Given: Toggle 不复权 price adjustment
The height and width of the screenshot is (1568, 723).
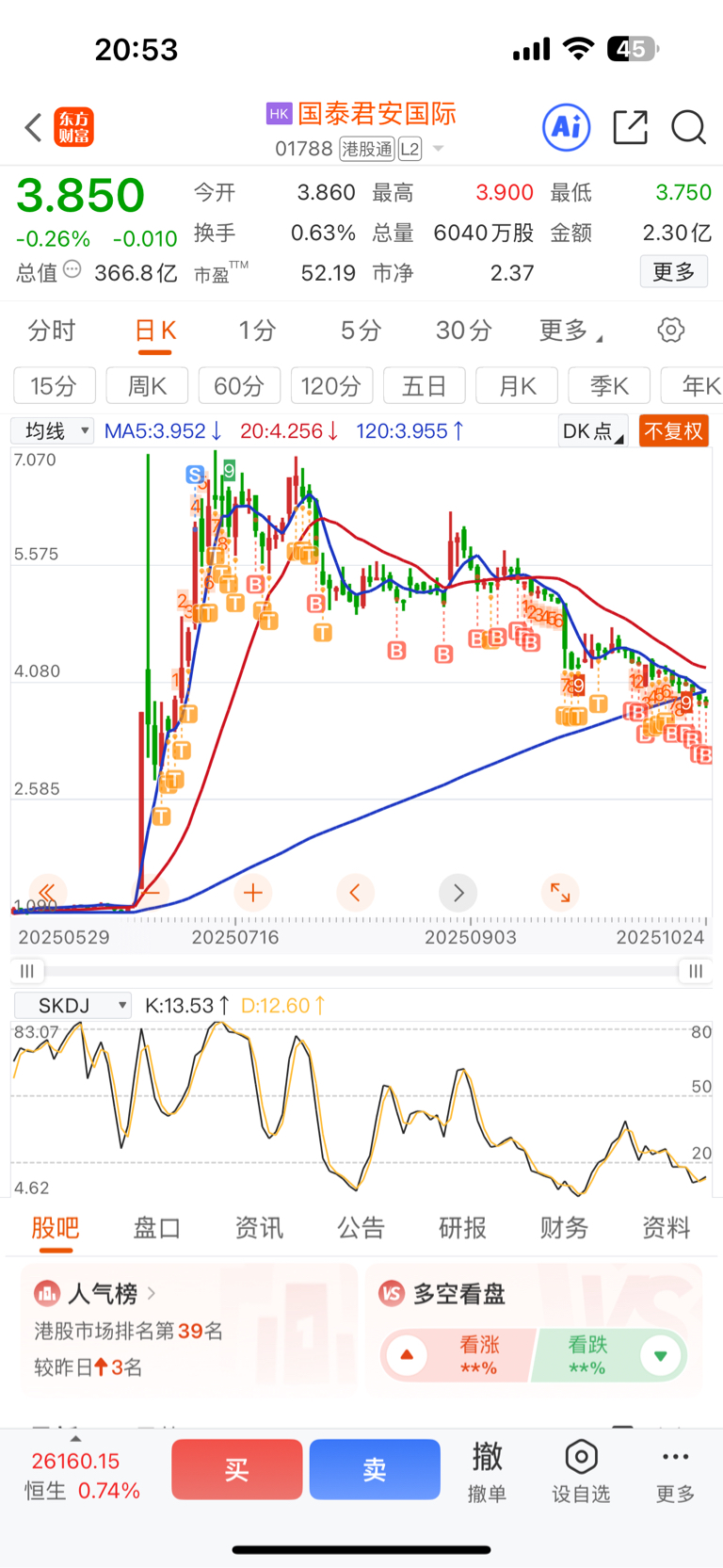Looking at the screenshot, I should [673, 431].
